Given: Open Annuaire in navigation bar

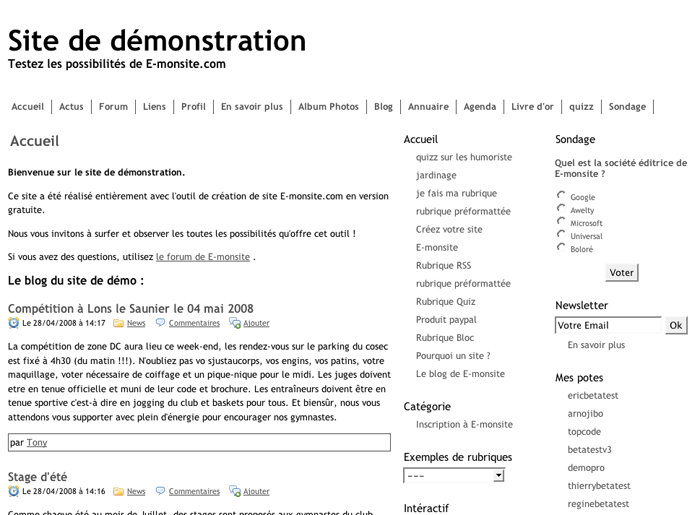Looking at the screenshot, I should (429, 107).
